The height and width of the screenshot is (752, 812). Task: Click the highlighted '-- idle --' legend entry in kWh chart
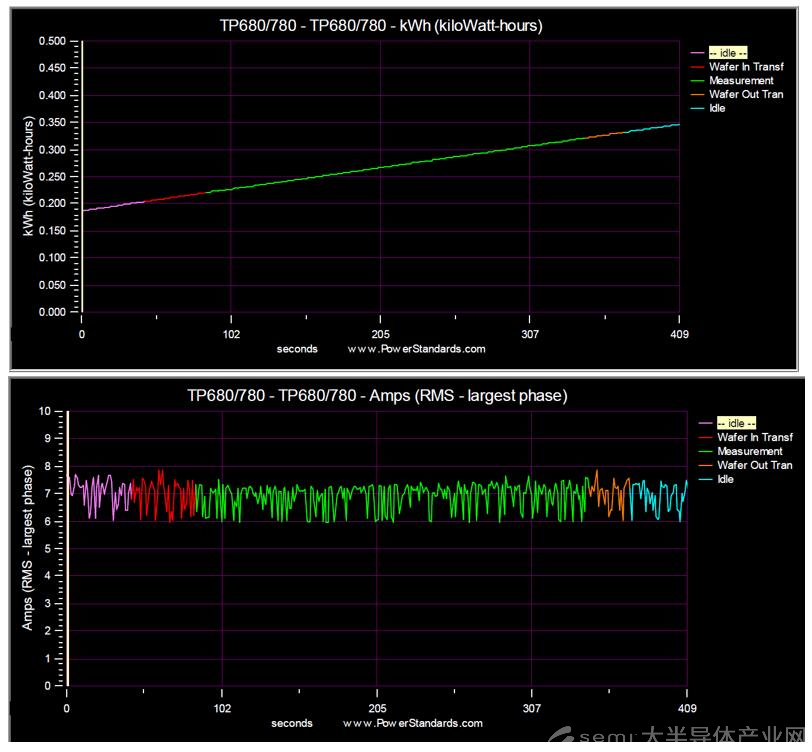(x=728, y=52)
